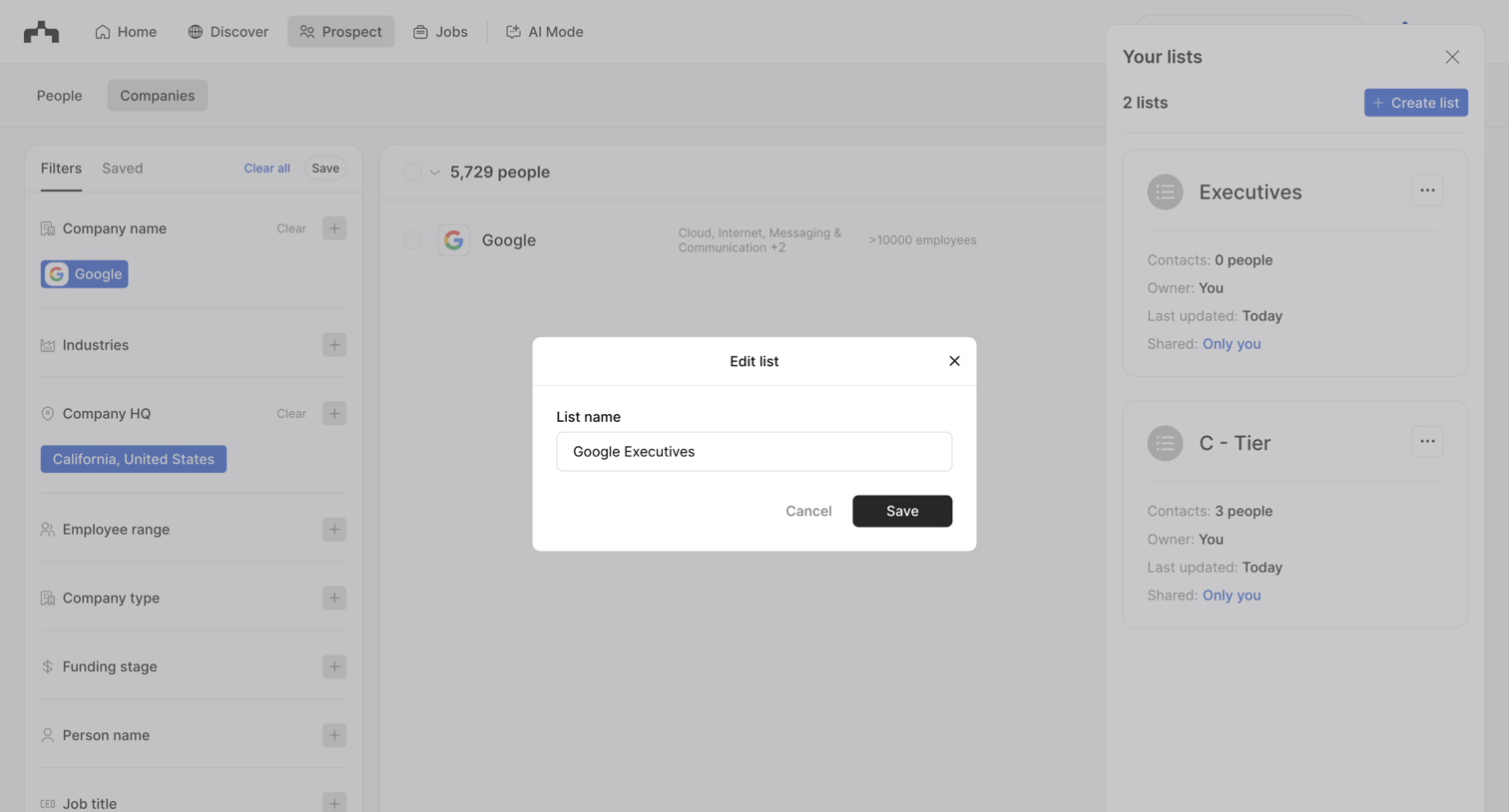Add a Company type filter

(334, 599)
